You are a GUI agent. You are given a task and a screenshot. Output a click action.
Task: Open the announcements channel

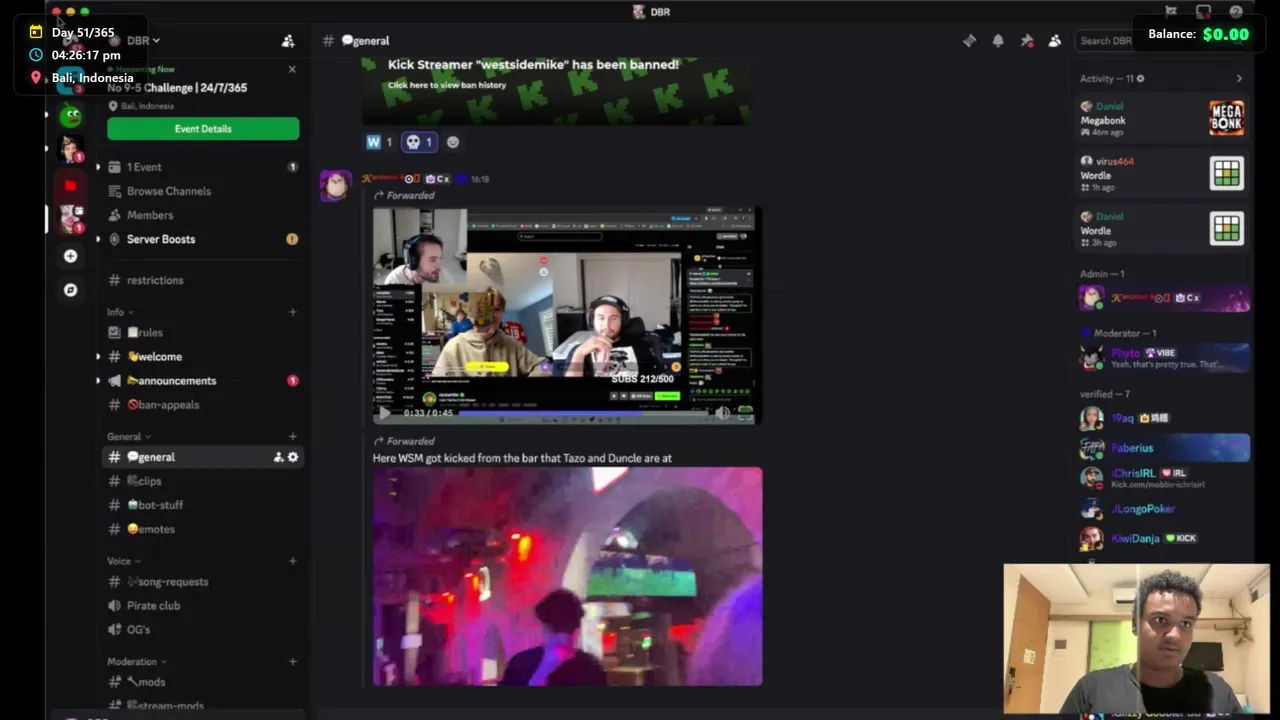[x=203, y=380]
